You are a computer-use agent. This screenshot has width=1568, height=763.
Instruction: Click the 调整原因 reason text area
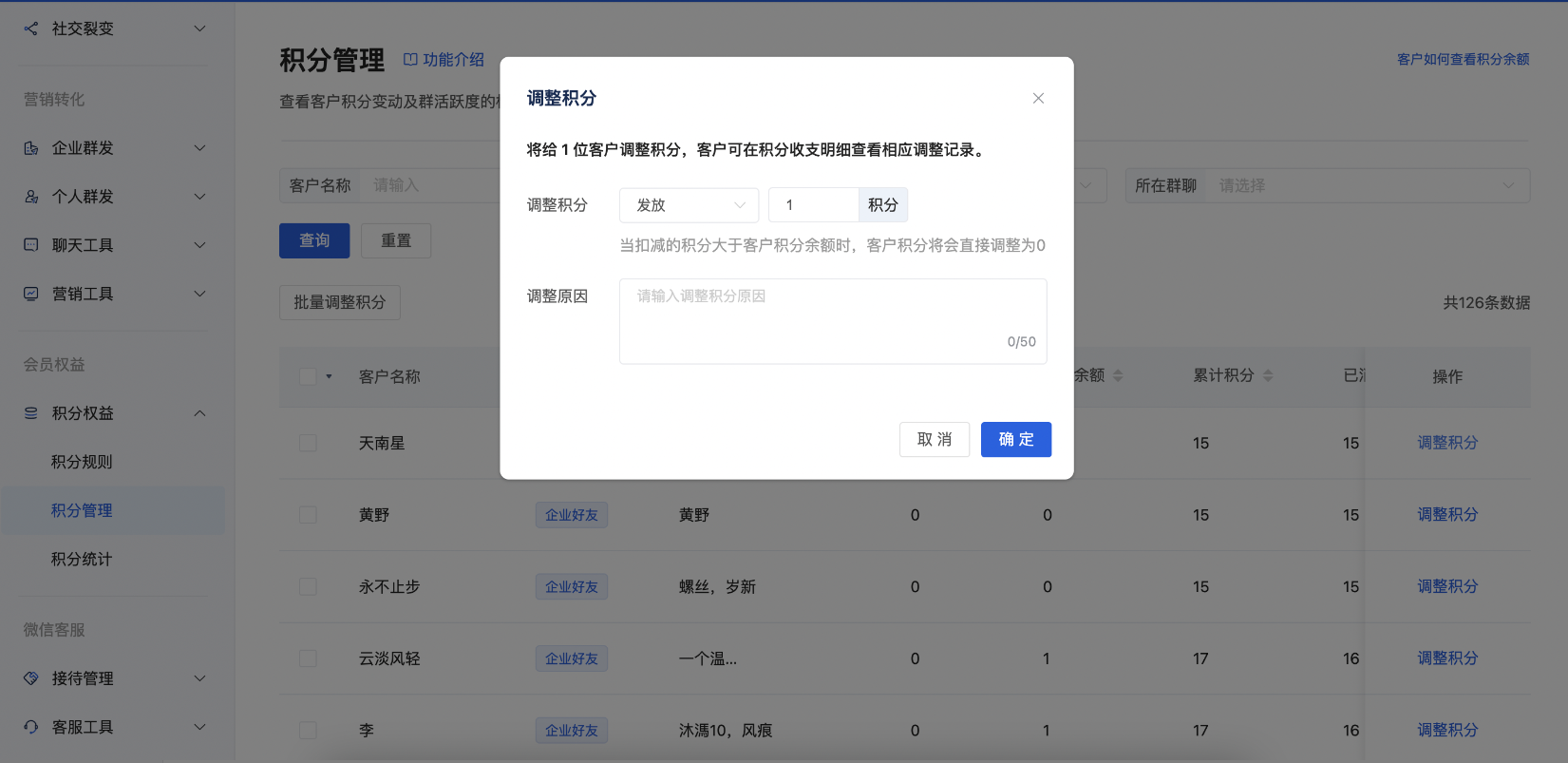coord(833,321)
